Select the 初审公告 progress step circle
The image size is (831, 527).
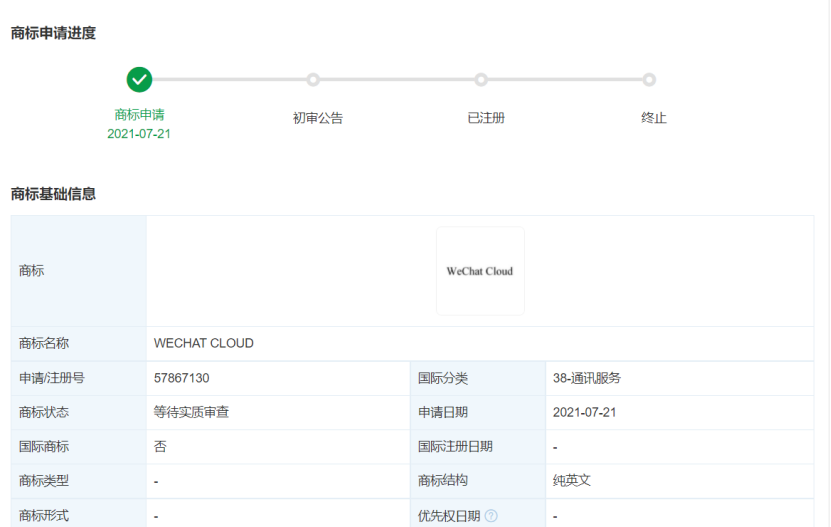coord(313,80)
